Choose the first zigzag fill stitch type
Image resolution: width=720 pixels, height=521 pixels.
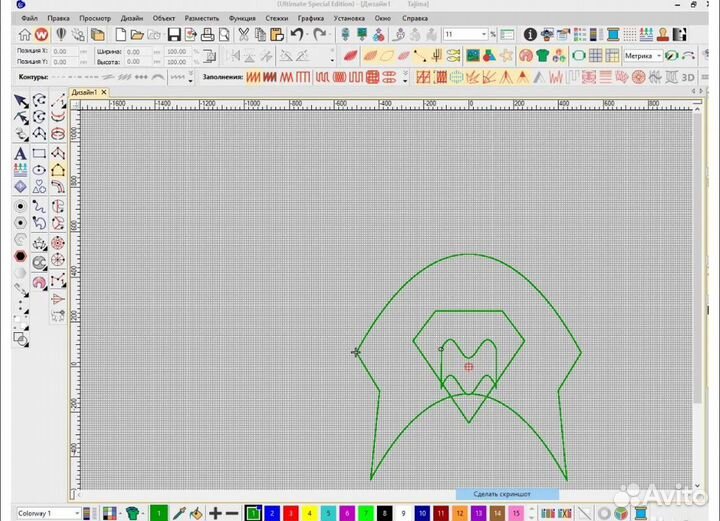tap(253, 77)
